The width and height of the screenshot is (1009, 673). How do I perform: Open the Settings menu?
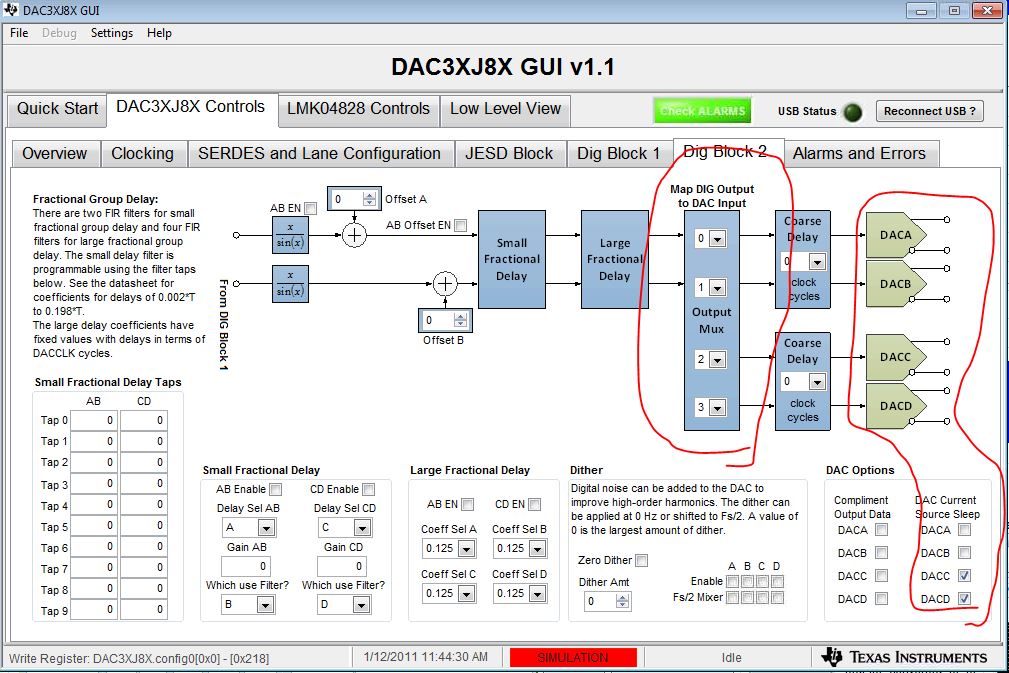(x=111, y=33)
